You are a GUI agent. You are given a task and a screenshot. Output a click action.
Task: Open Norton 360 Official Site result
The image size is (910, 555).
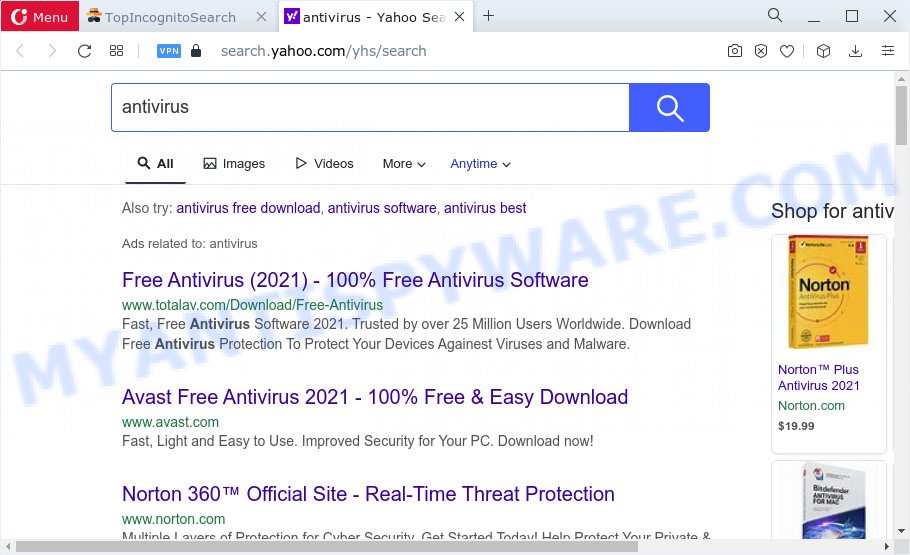(368, 494)
